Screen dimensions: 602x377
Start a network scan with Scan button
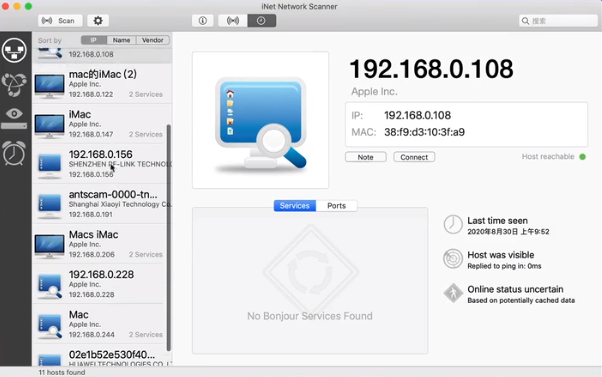60,21
